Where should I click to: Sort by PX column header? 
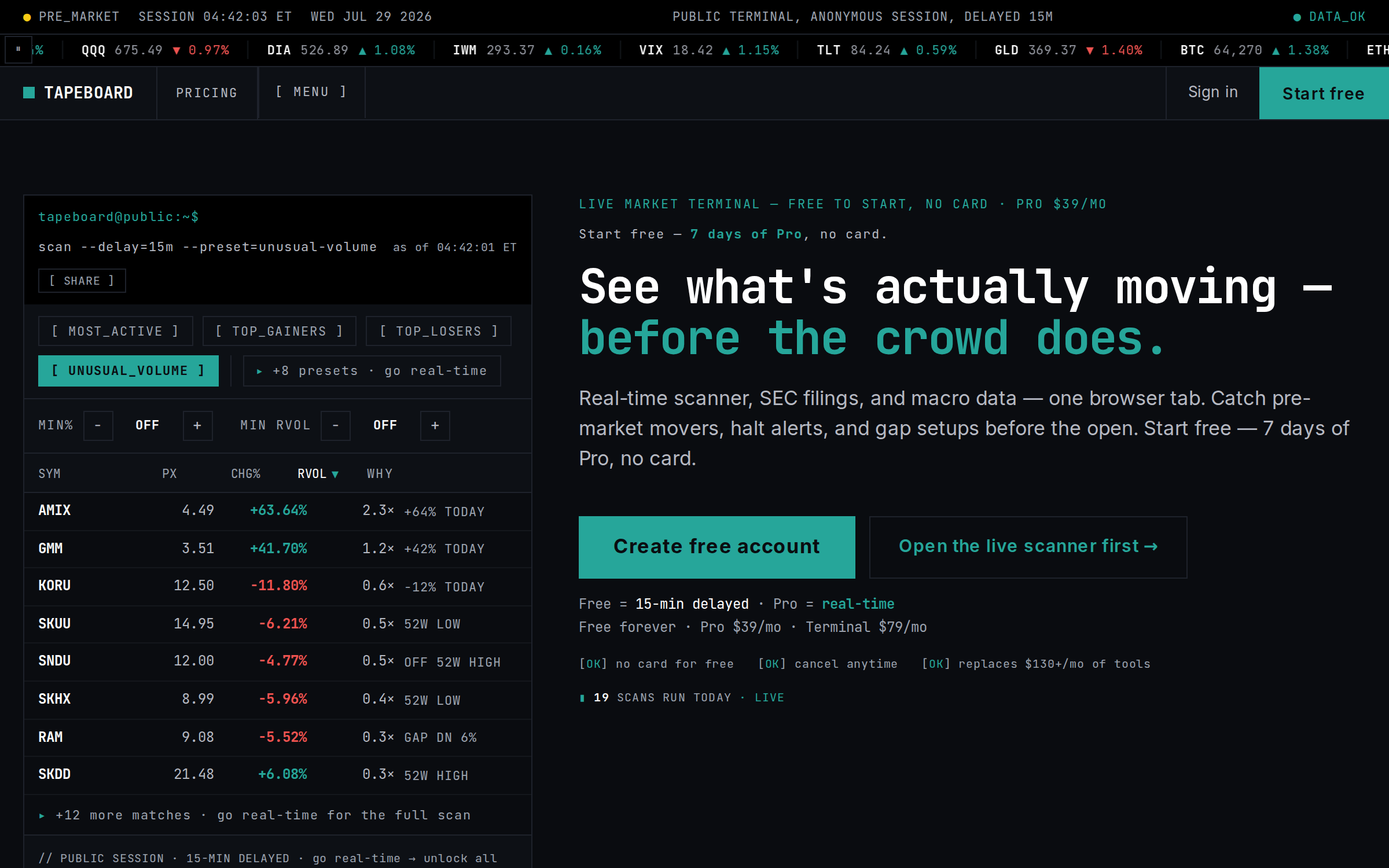169,474
